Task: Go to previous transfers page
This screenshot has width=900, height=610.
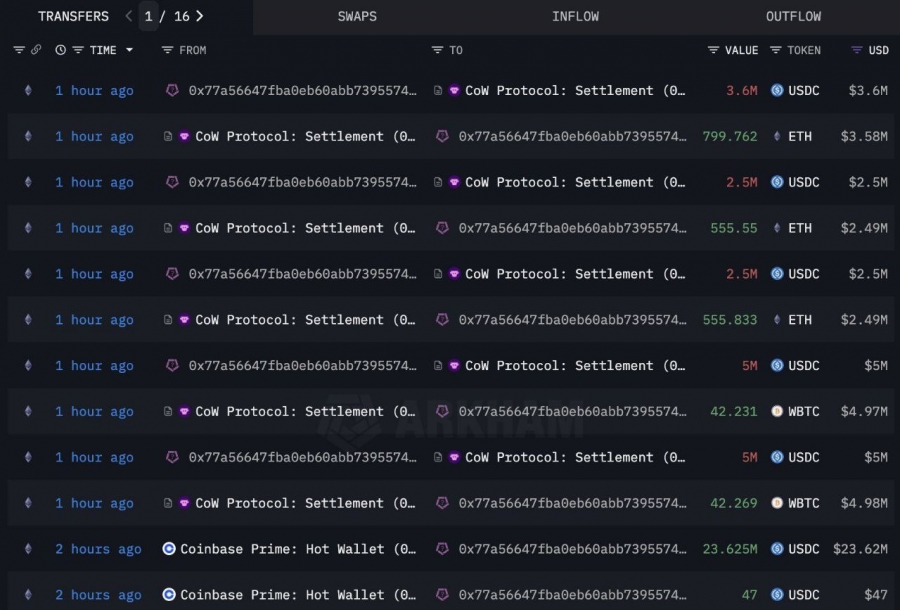Action: click(x=129, y=16)
